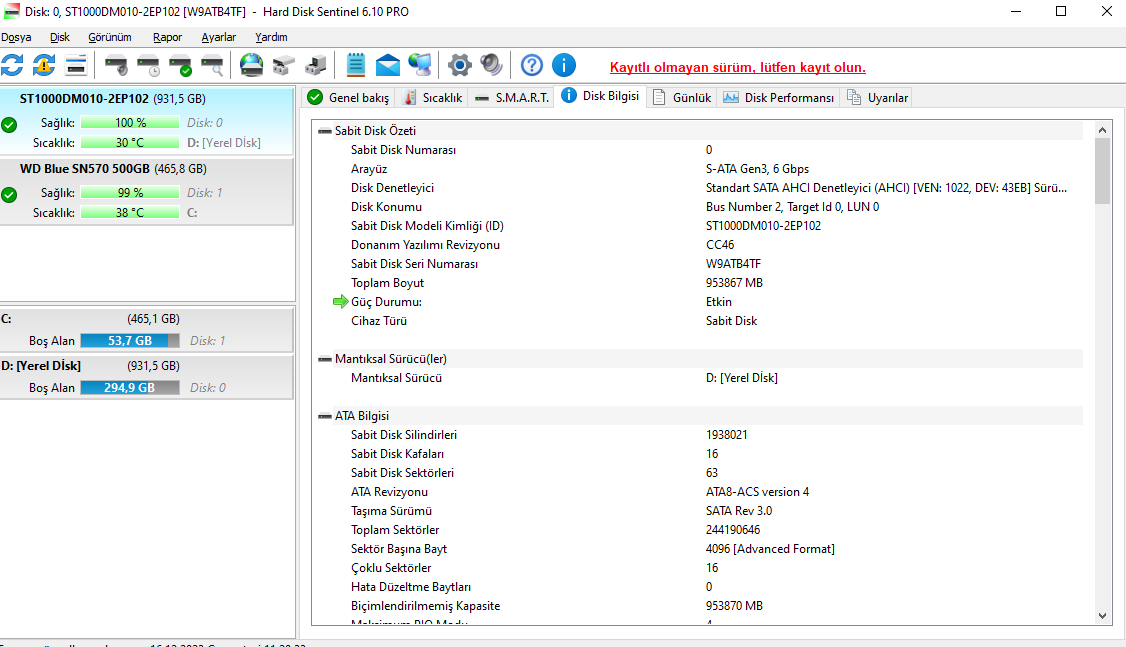Open settings with the gear icon
Image resolution: width=1126 pixels, height=647 pixels.
pos(459,66)
